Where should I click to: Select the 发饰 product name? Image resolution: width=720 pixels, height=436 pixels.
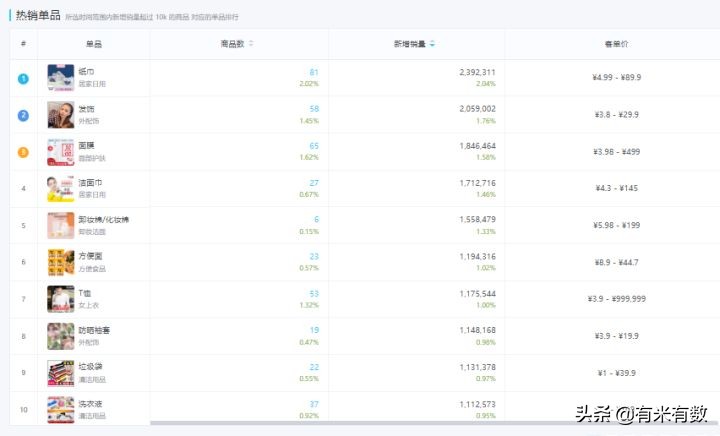pos(86,109)
